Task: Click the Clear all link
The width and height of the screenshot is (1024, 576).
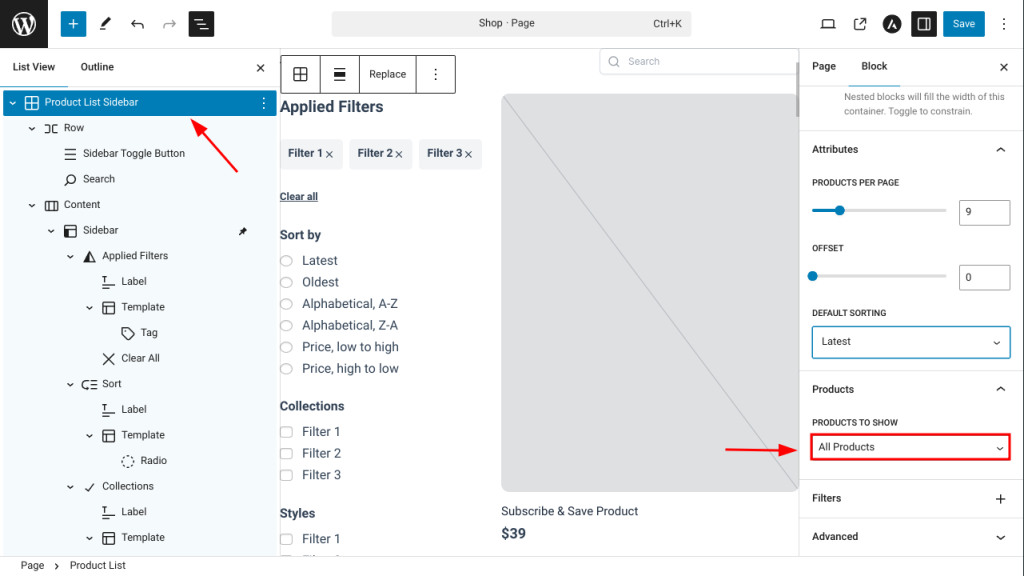Action: pyautogui.click(x=299, y=197)
